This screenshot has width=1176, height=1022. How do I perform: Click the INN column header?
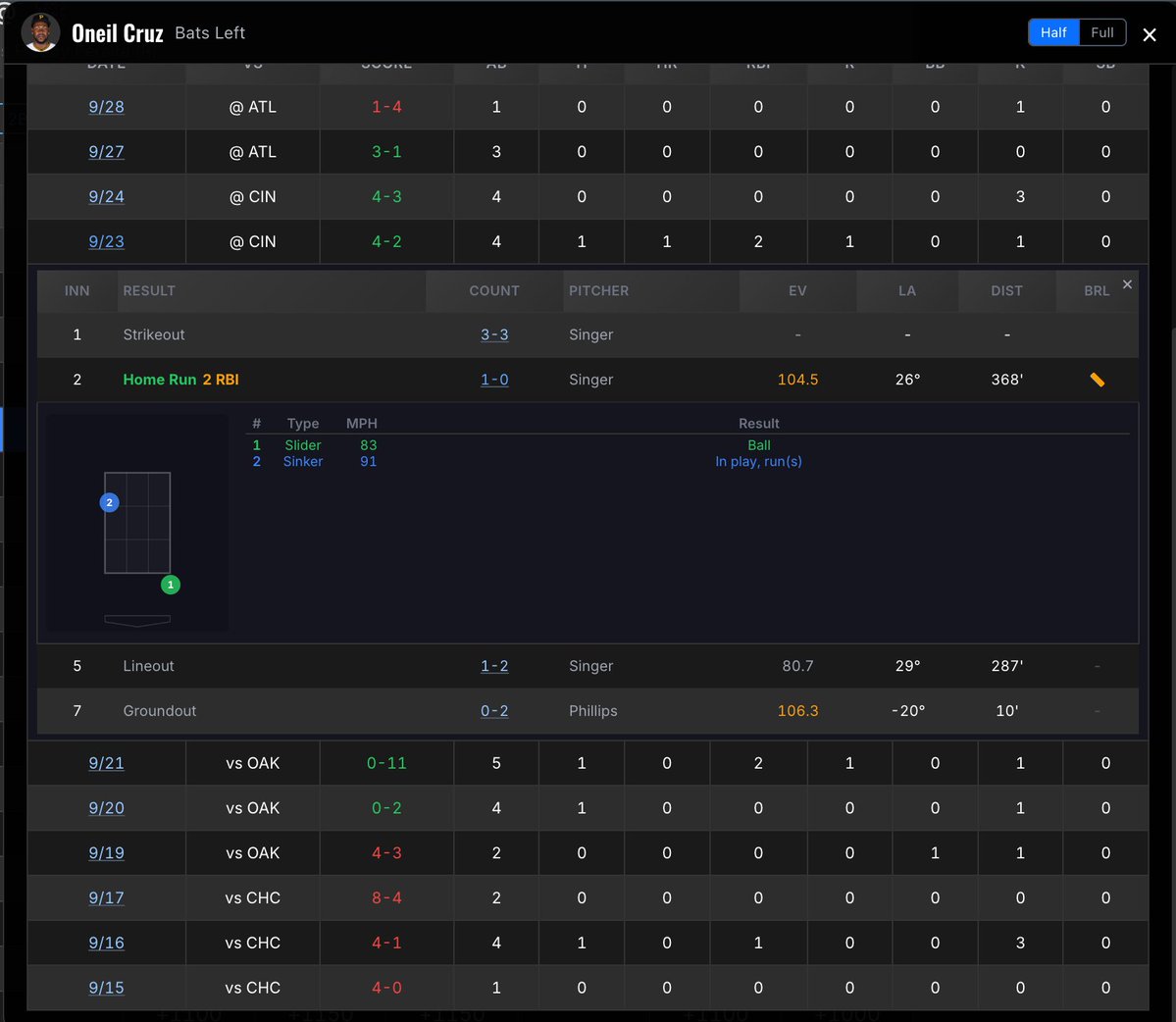(77, 291)
